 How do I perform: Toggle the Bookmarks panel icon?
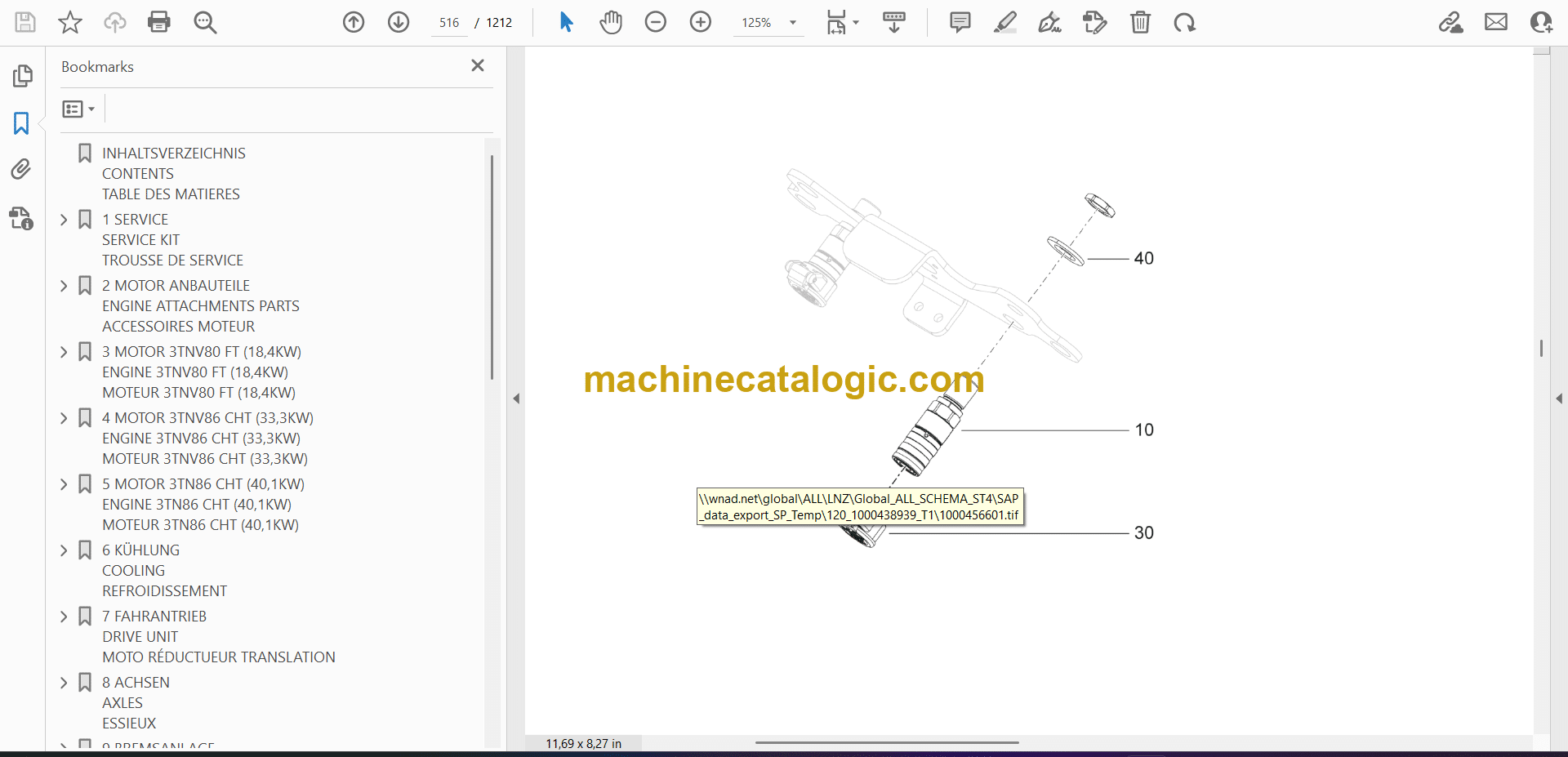21,123
